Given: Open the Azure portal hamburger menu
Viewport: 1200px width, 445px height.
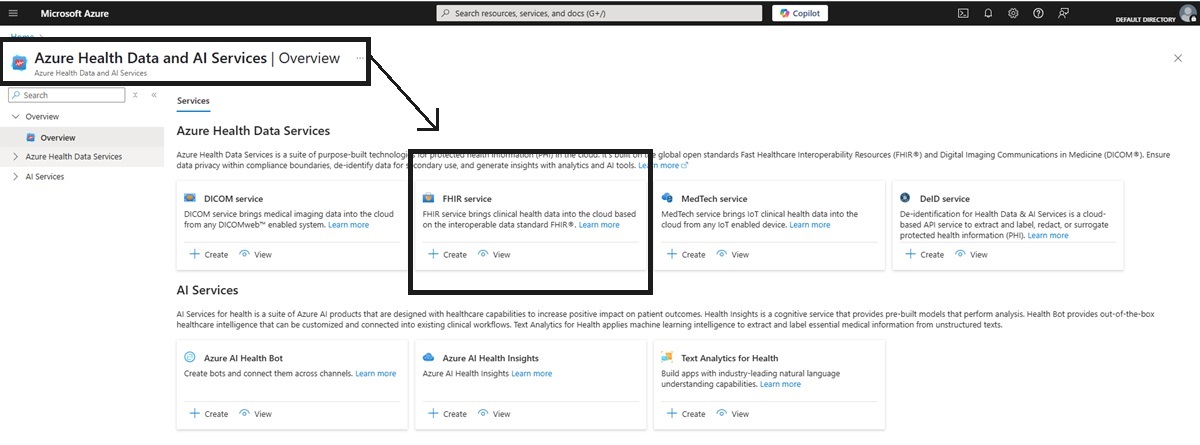Looking at the screenshot, I should click(14, 13).
